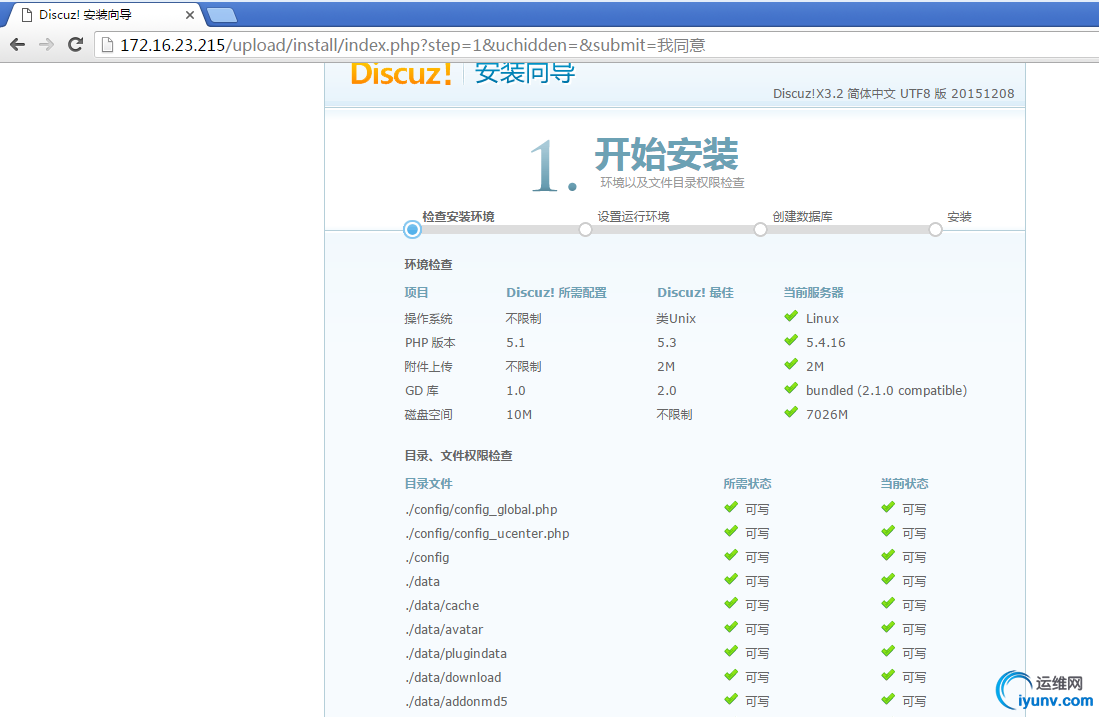Click 当前状态 check for ./data/download
Screen dimensions: 1099x717
[888, 675]
